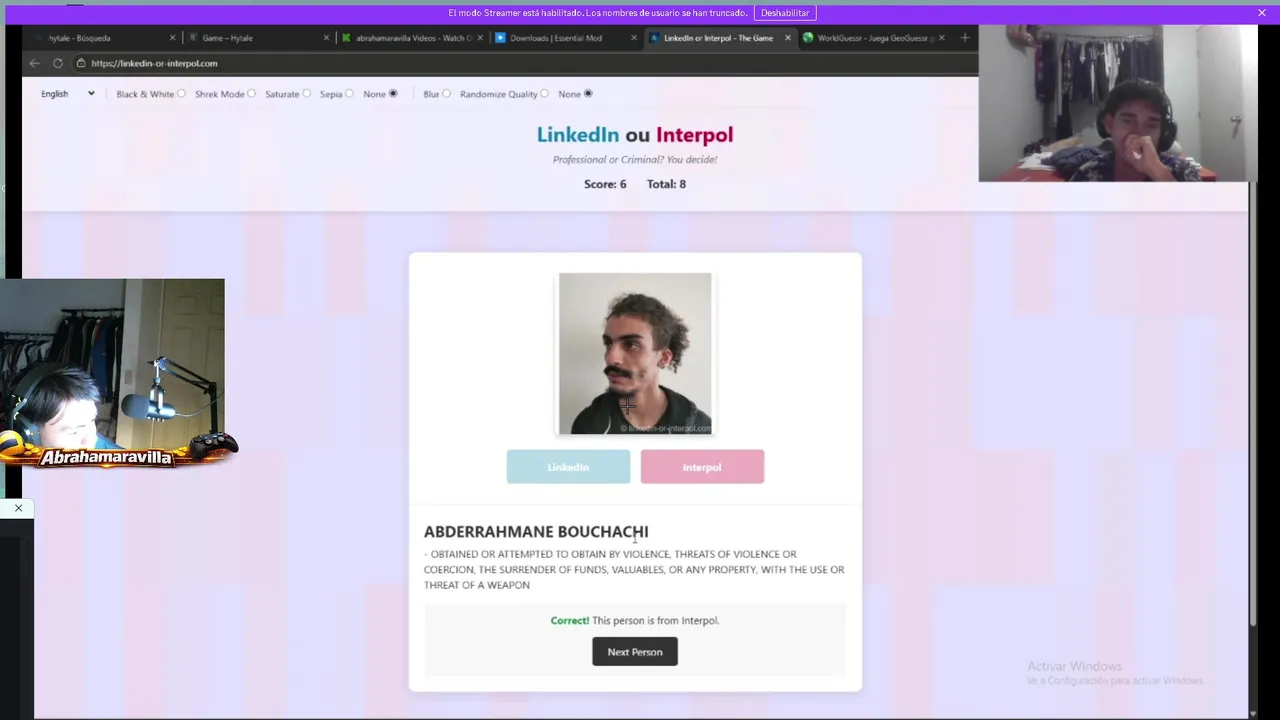This screenshot has width=1280, height=720.
Task: Open a new browser tab
Action: (964, 38)
